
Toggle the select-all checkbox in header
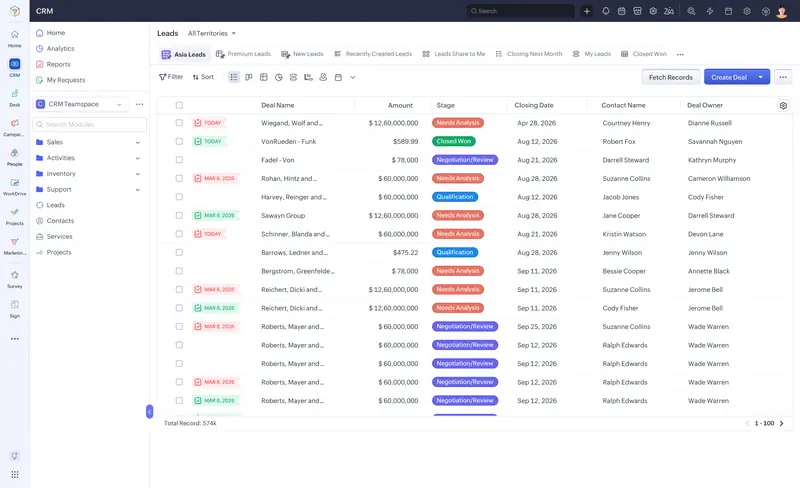coord(179,105)
